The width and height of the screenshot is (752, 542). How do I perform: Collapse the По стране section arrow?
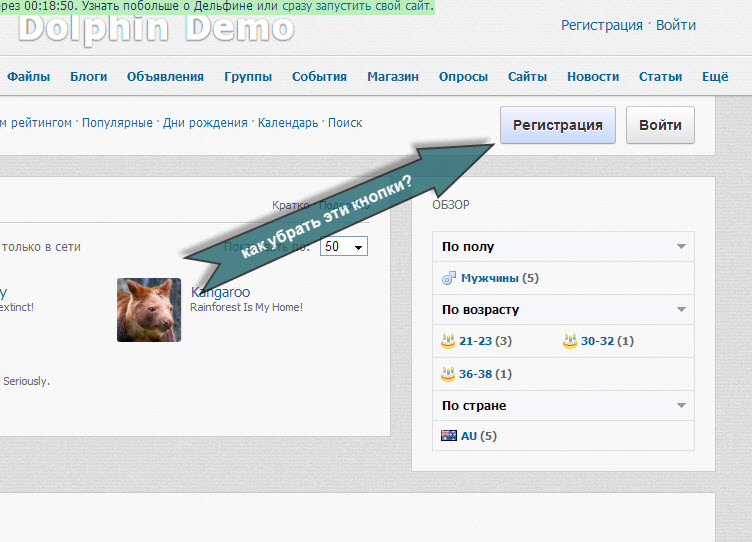click(x=681, y=406)
